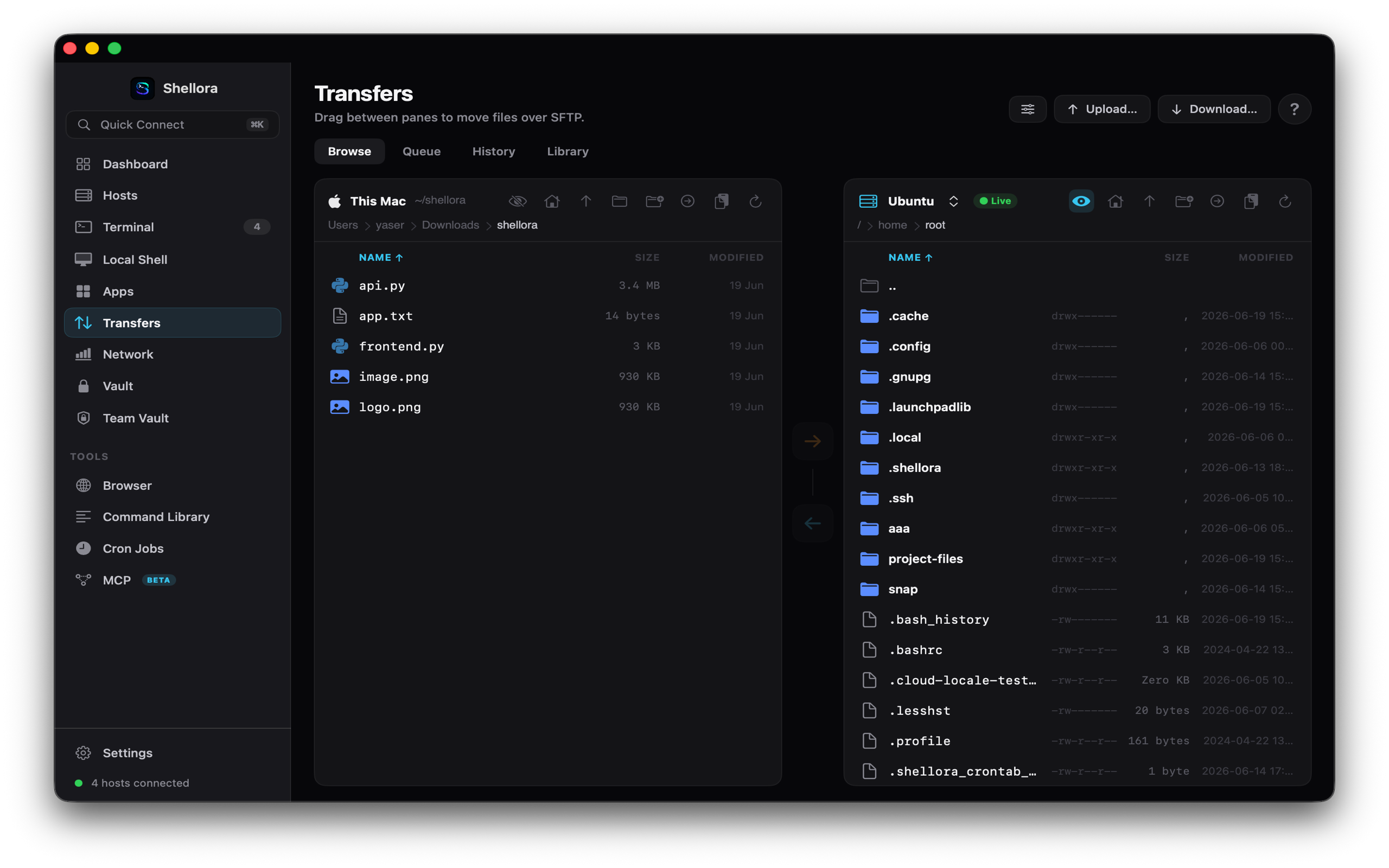Select api.py in This Mac pane
This screenshot has width=1389, height=868.
tap(547, 285)
